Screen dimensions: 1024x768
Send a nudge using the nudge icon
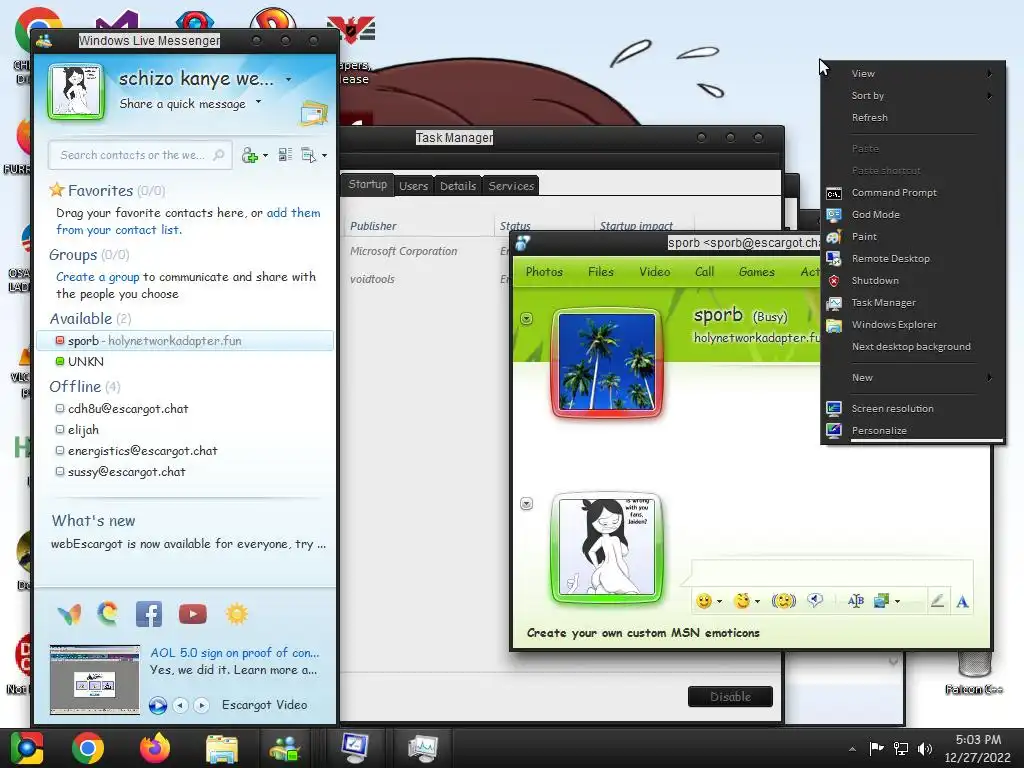click(783, 601)
